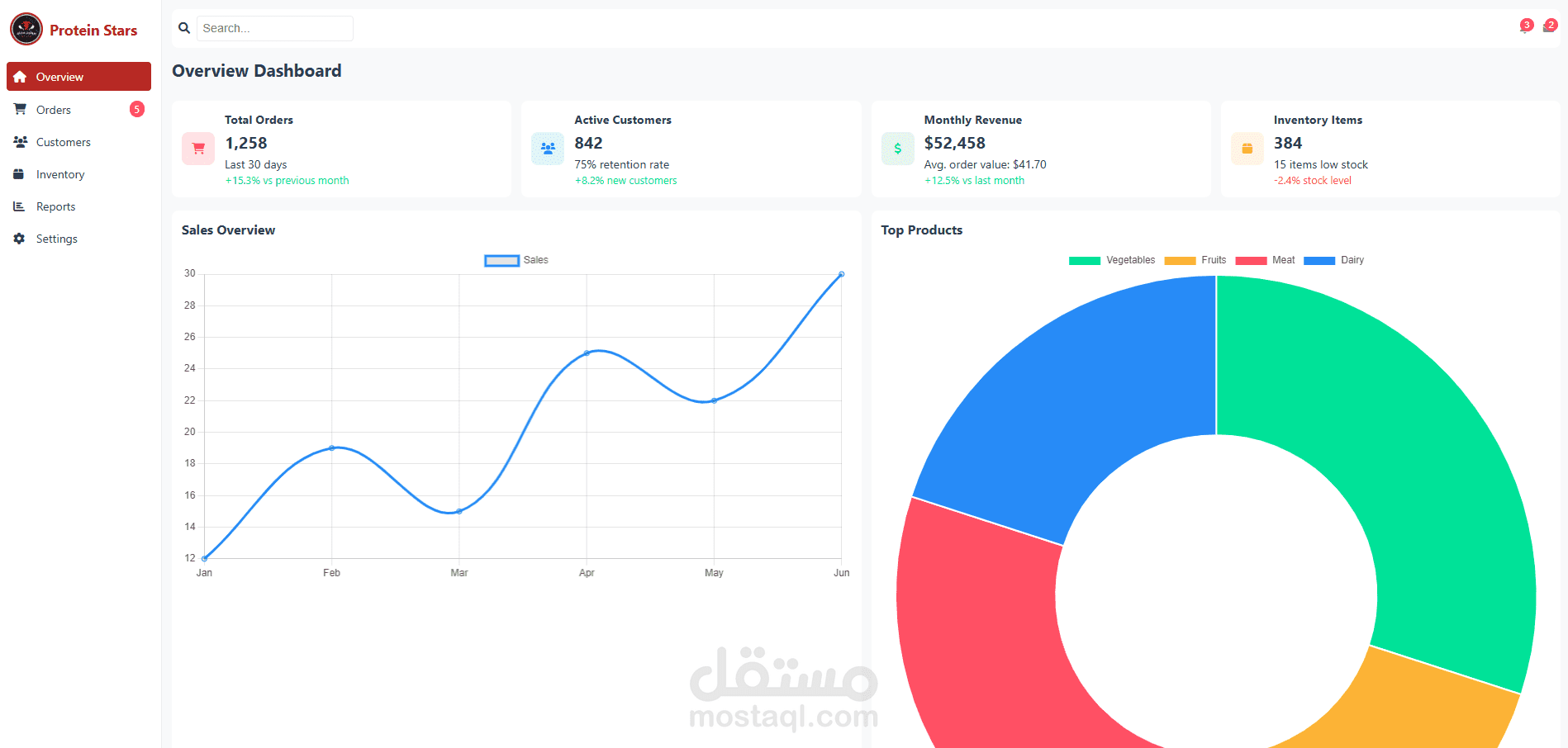Click '+12.5% vs last month' text

(974, 181)
